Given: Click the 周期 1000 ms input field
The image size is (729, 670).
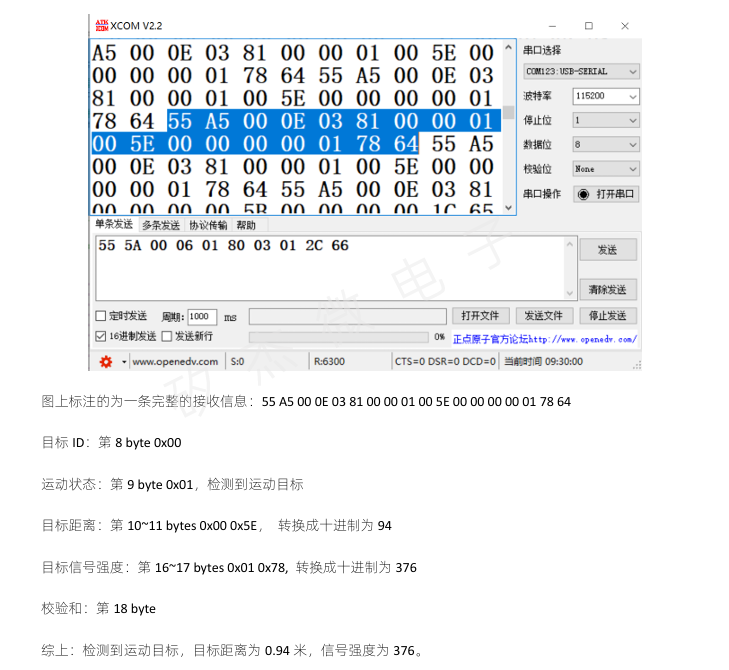Looking at the screenshot, I should coord(202,317).
